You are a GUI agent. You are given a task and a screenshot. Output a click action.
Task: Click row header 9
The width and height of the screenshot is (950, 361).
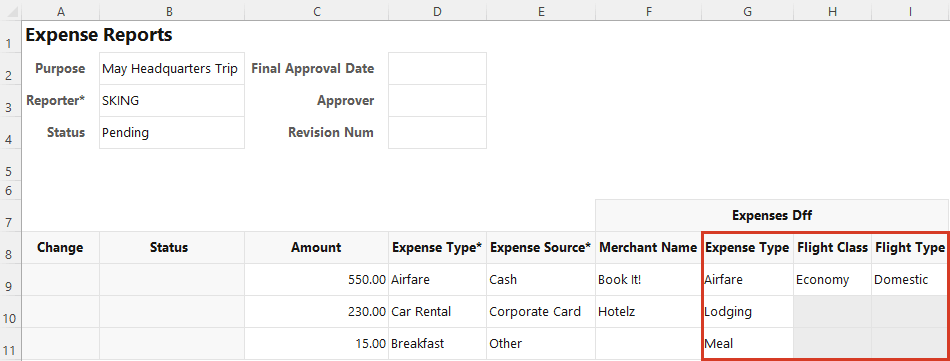pyautogui.click(x=10, y=280)
